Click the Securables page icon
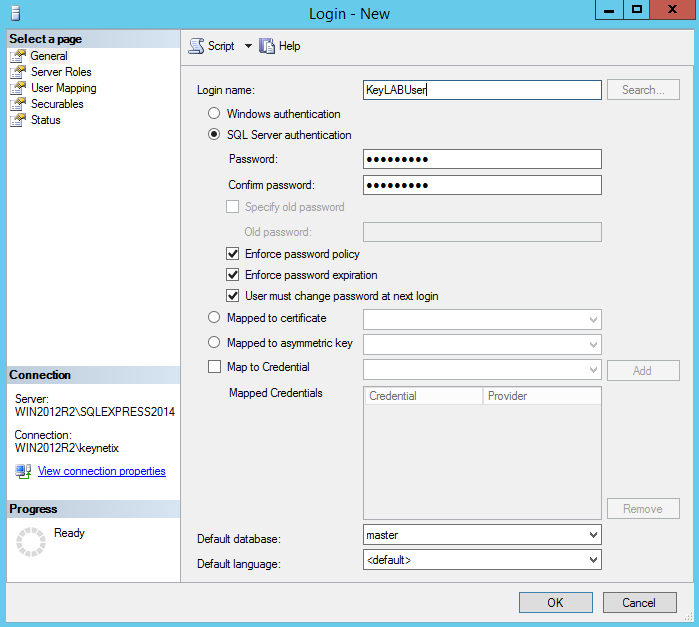 click(18, 104)
